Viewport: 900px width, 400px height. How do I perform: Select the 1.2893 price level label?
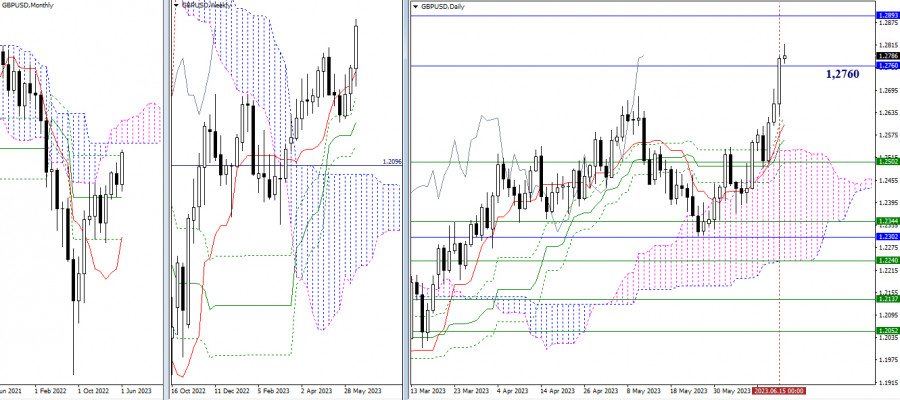(887, 16)
